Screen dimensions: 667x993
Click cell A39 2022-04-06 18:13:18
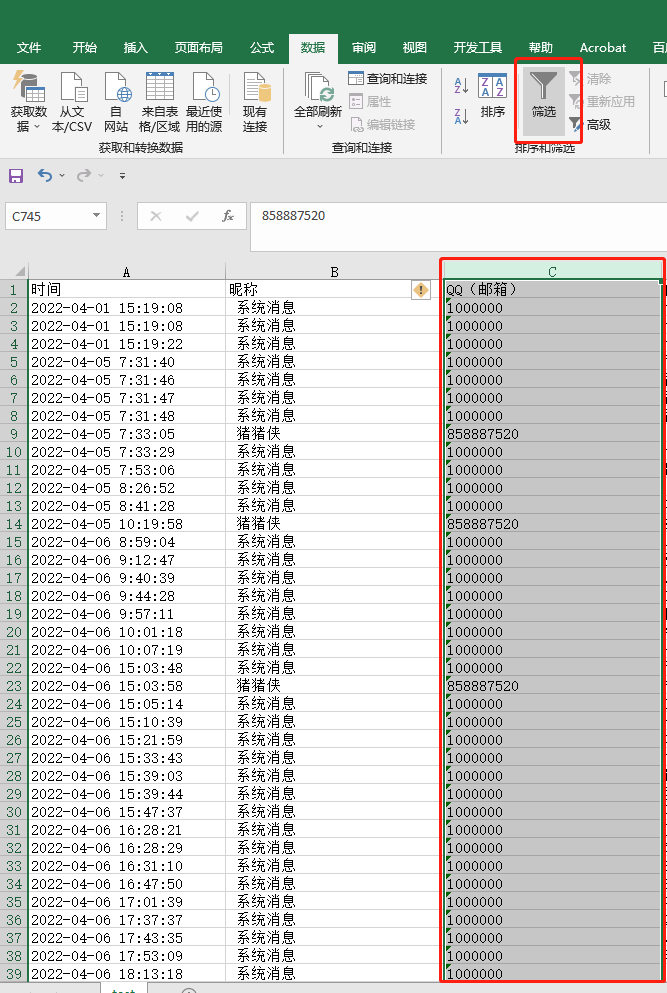coord(127,973)
